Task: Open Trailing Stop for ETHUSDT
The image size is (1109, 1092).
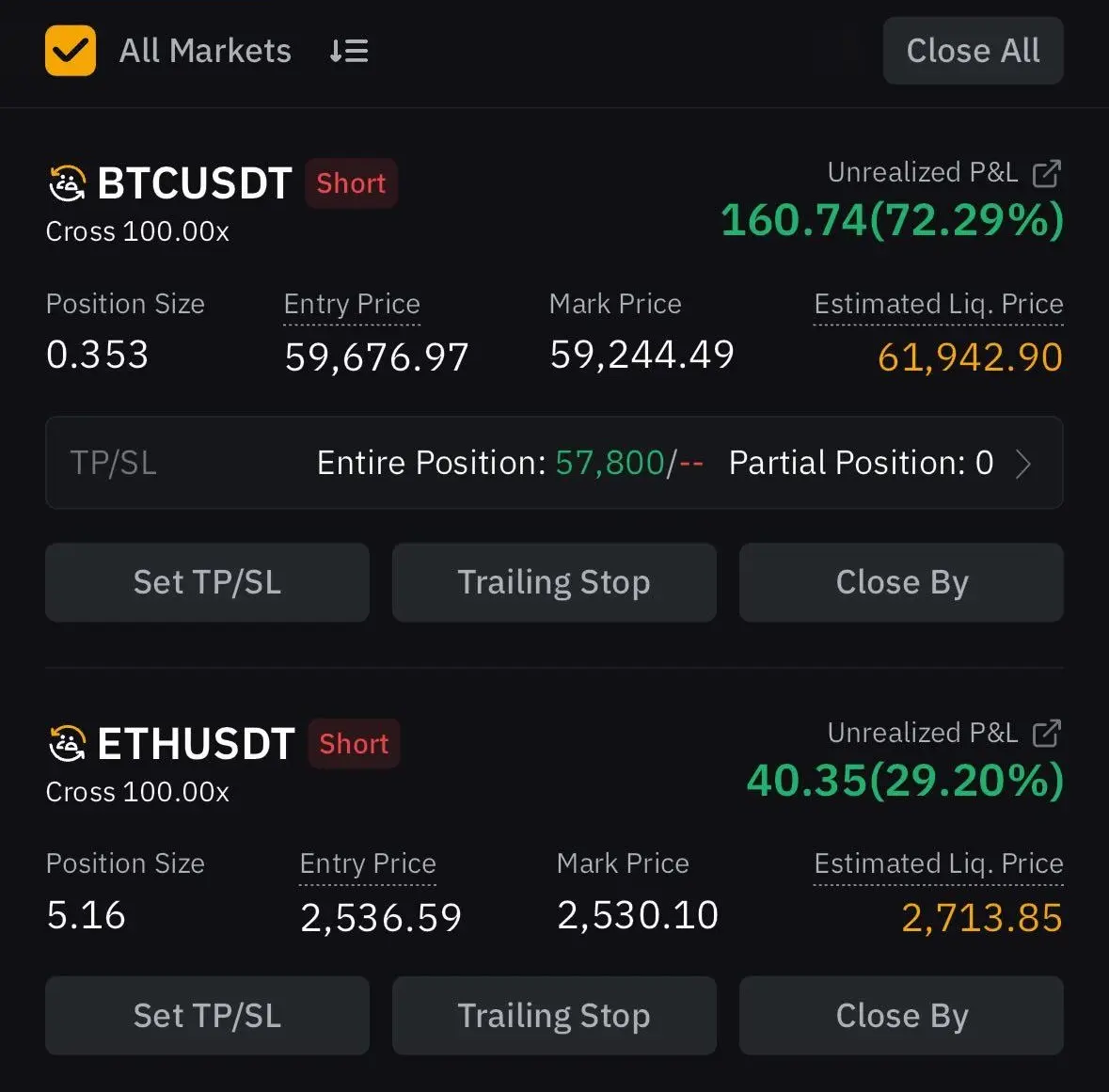Action: [x=554, y=1016]
